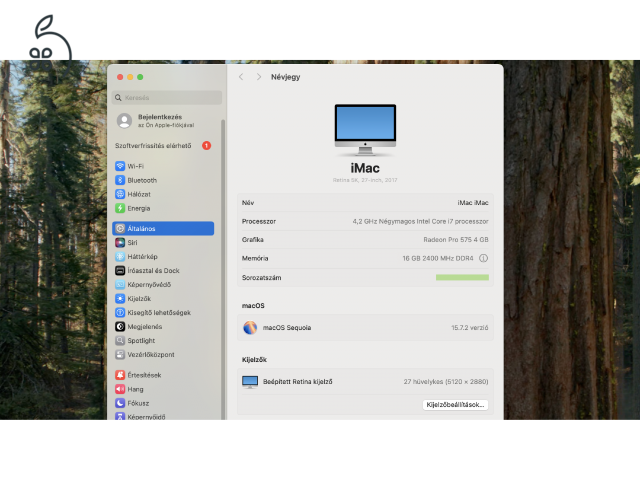Open Háttérkép wallpaper icon
This screenshot has width=640, height=480.
(x=120, y=256)
